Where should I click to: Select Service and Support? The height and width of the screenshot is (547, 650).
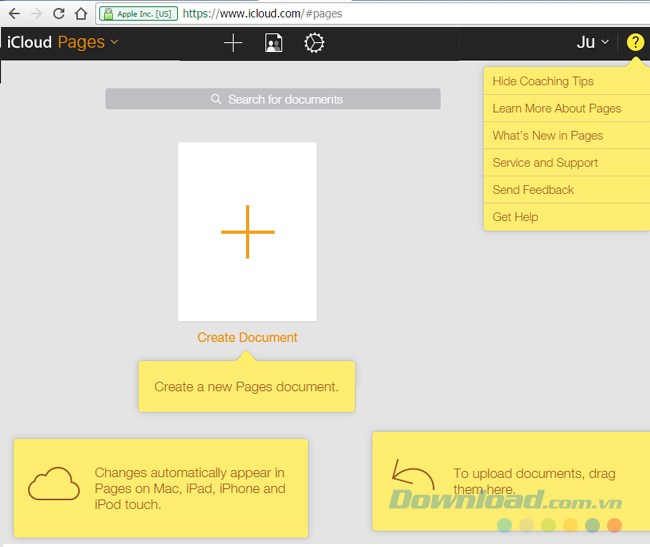coord(567,163)
